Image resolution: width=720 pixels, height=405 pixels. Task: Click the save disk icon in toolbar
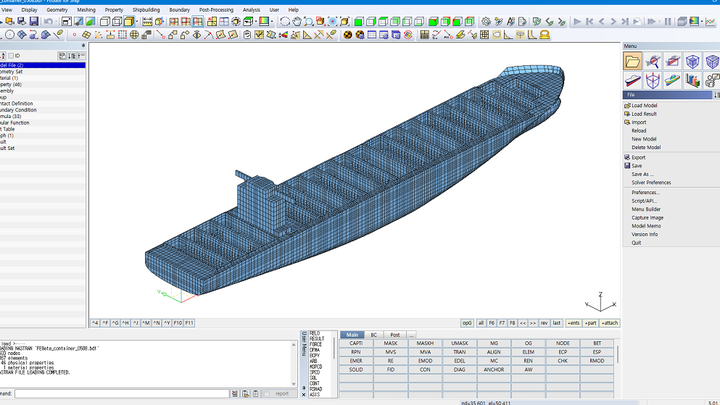pyautogui.click(x=32, y=21)
